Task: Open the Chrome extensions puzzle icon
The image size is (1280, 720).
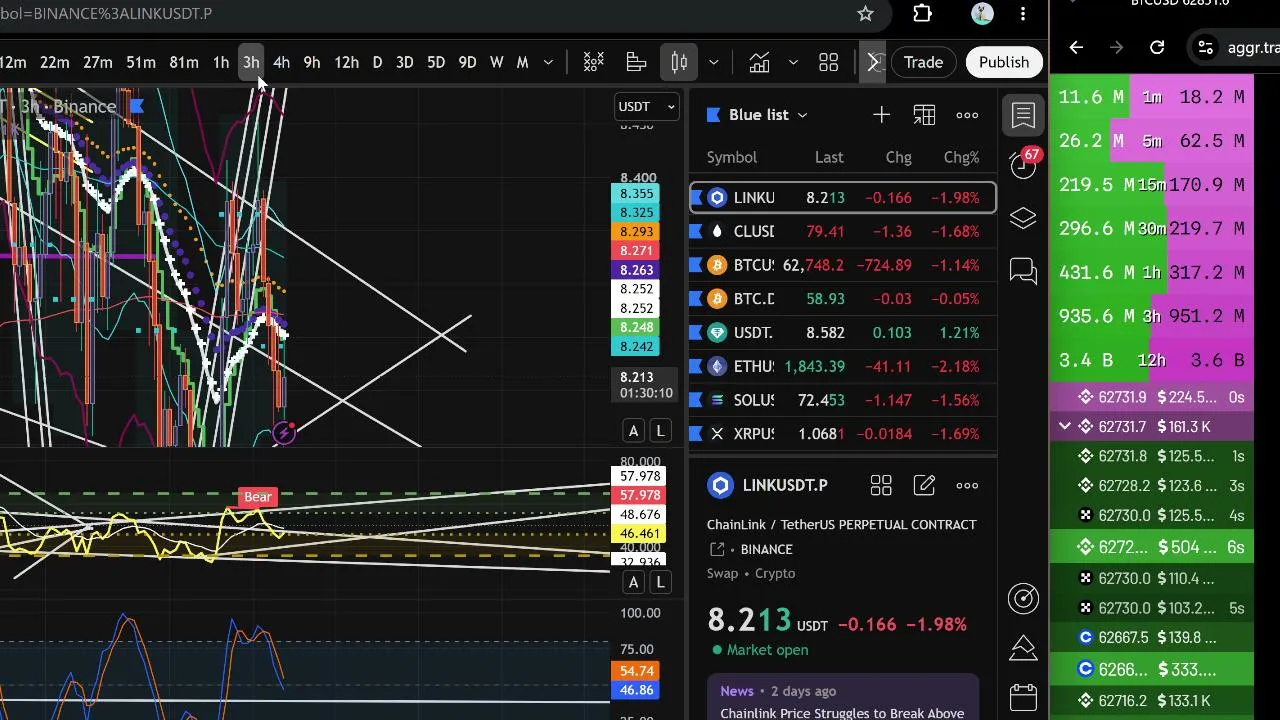Action: point(922,14)
